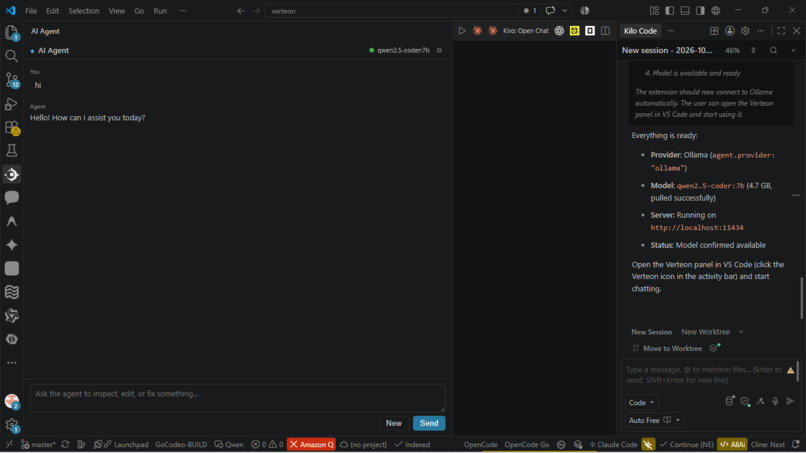Open the wave-pattern activity bar icon
The height and width of the screenshot is (453, 806).
(11, 292)
